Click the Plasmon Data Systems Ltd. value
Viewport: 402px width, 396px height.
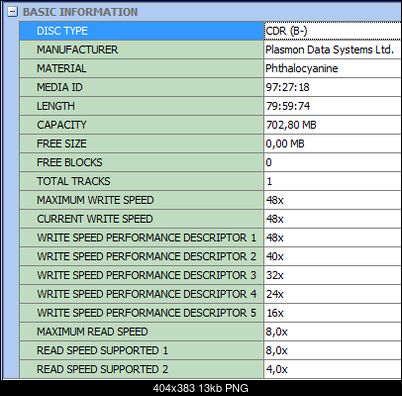(330, 50)
